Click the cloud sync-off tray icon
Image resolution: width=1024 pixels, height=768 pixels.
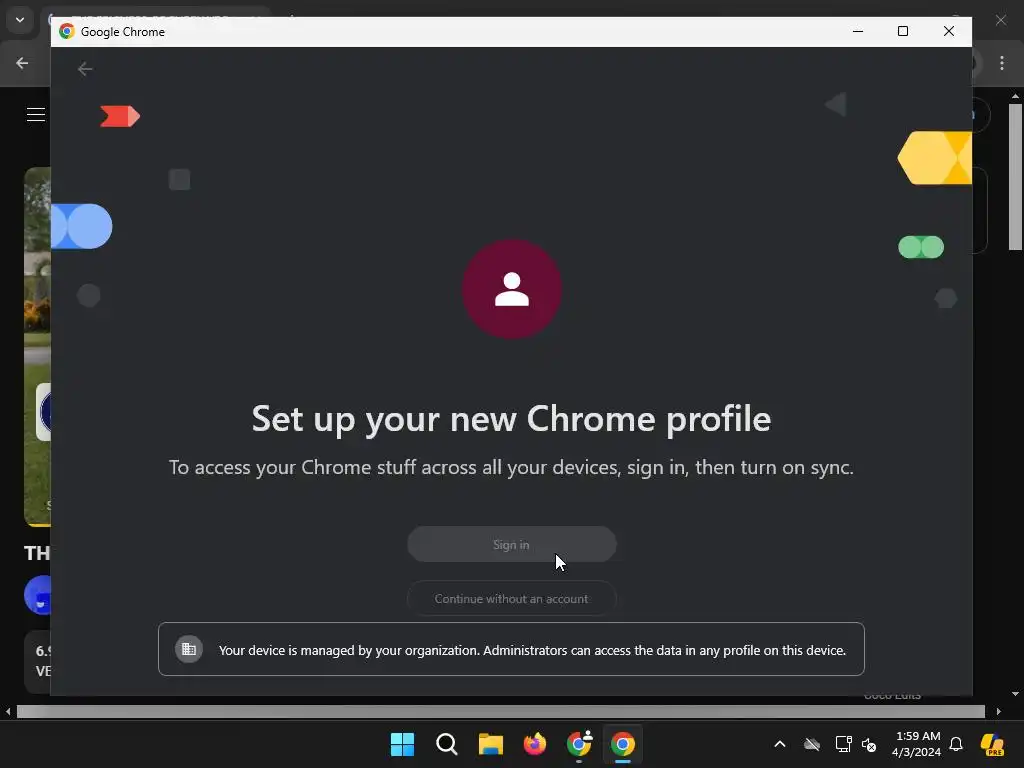(812, 744)
